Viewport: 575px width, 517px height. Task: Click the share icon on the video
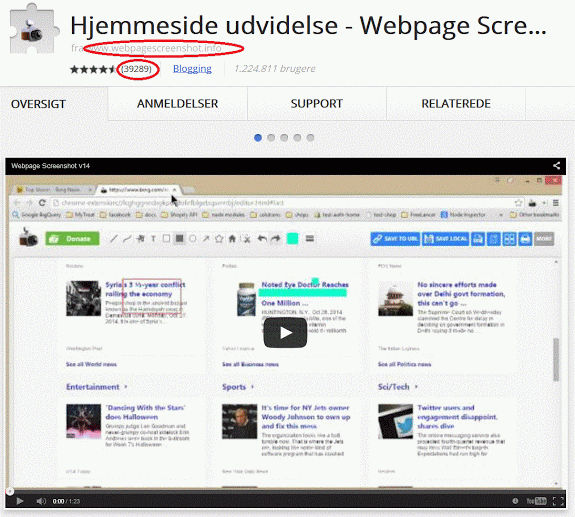(556, 166)
